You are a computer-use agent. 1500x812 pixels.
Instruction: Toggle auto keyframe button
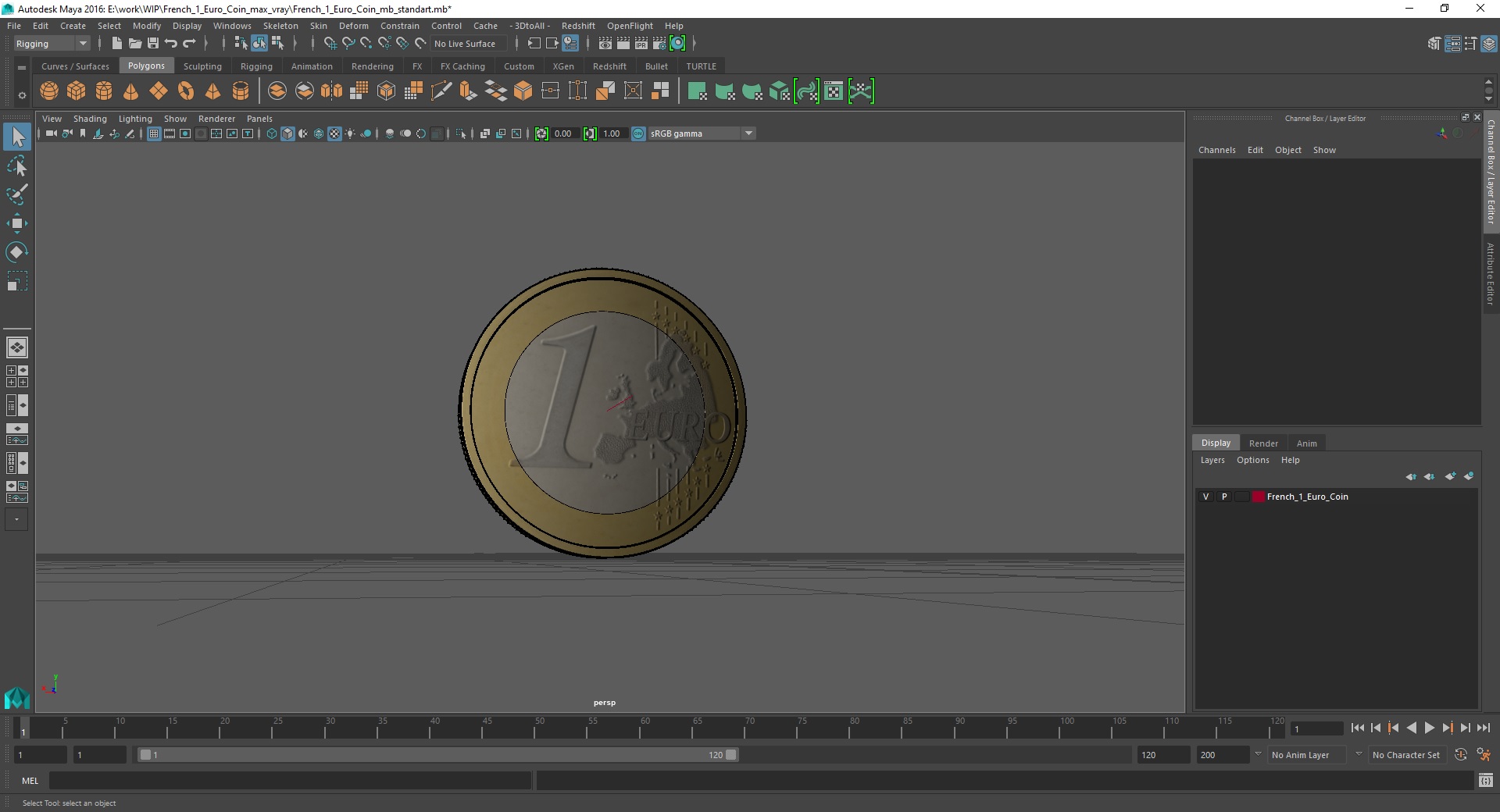(x=1461, y=755)
